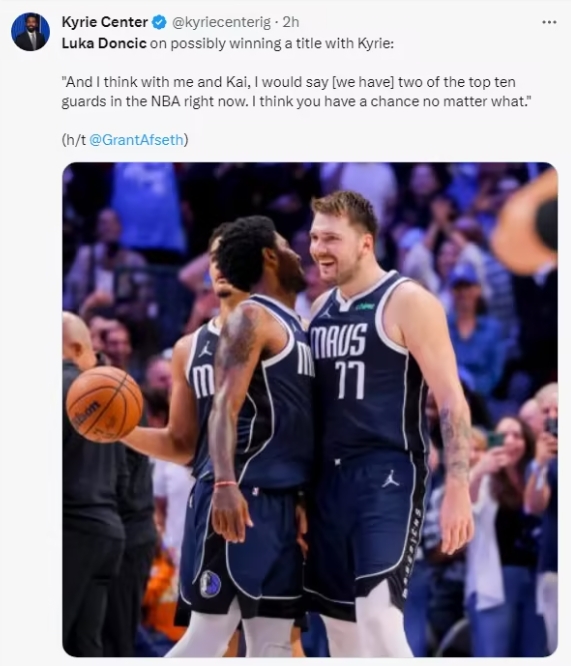Screen dimensions: 571x666
Task: Click the "guards in the NBA right now" line
Action: [297, 101]
